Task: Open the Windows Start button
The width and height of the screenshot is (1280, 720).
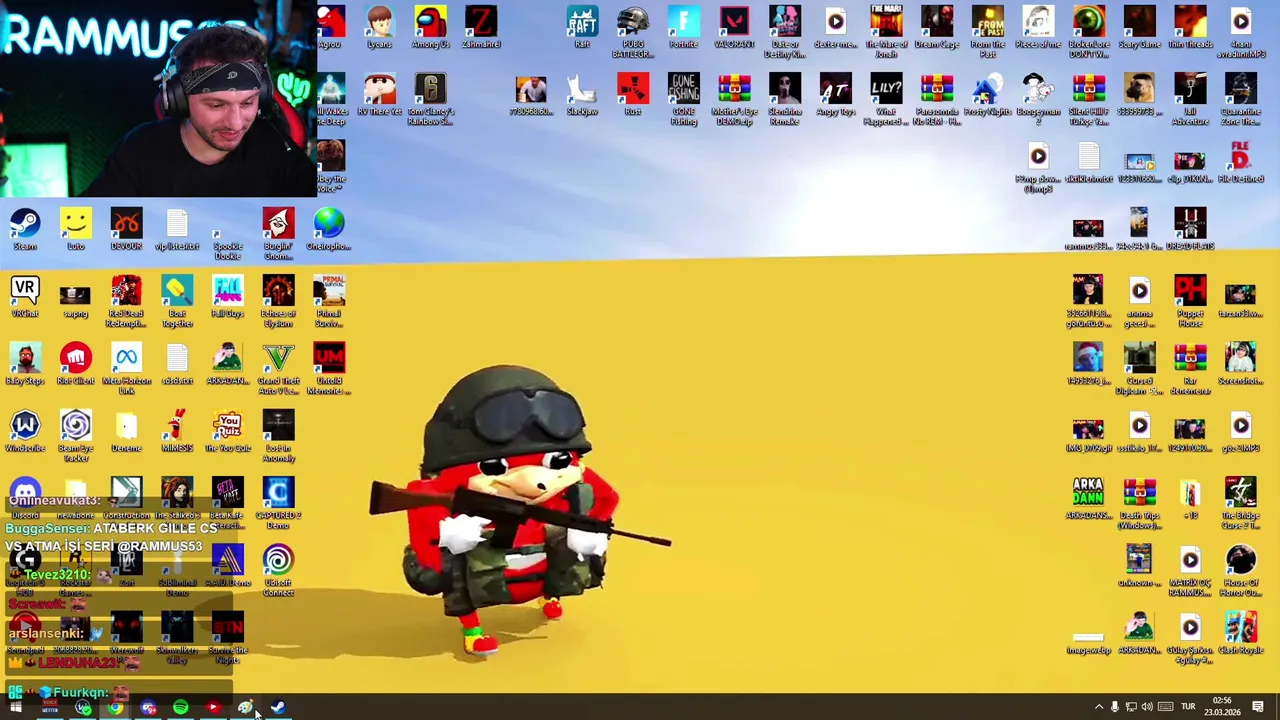Action: pos(15,708)
